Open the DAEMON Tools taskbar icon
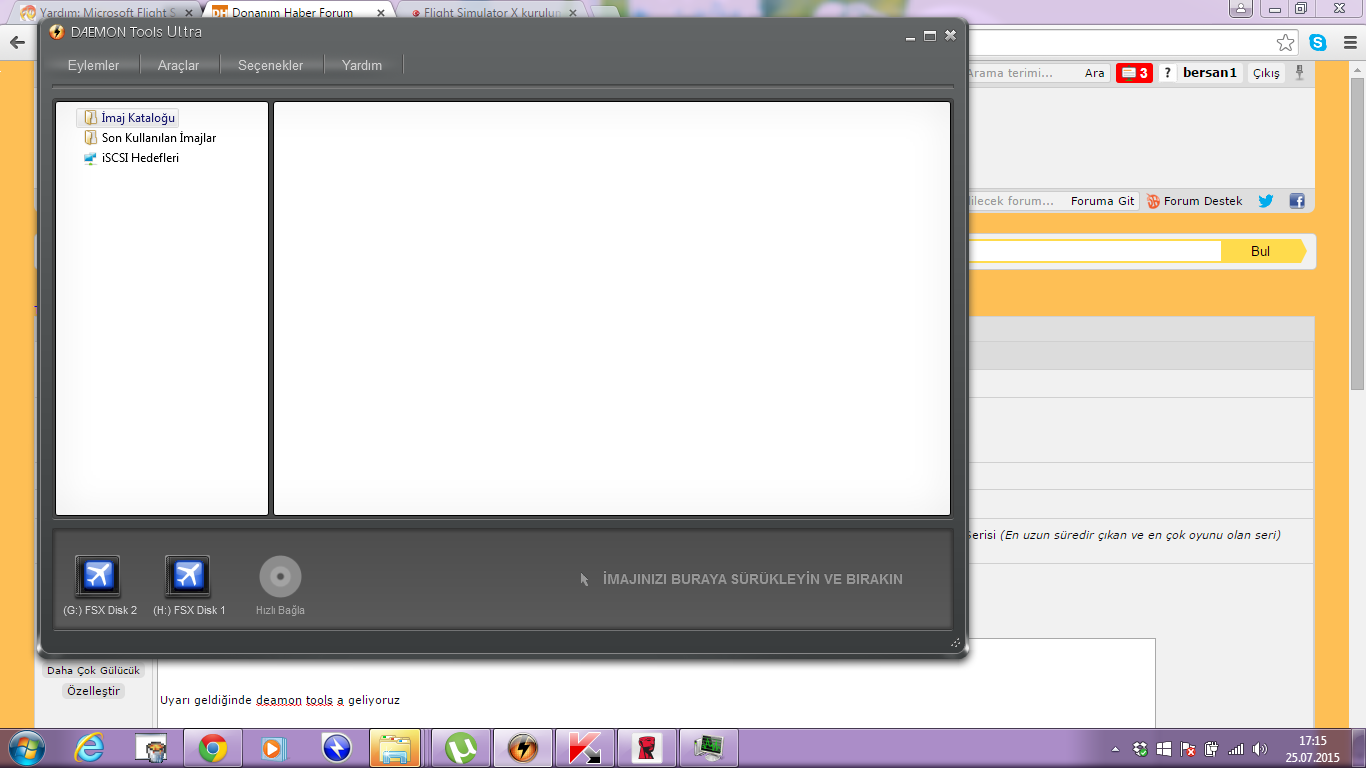The image size is (1366, 768). pyautogui.click(x=522, y=748)
